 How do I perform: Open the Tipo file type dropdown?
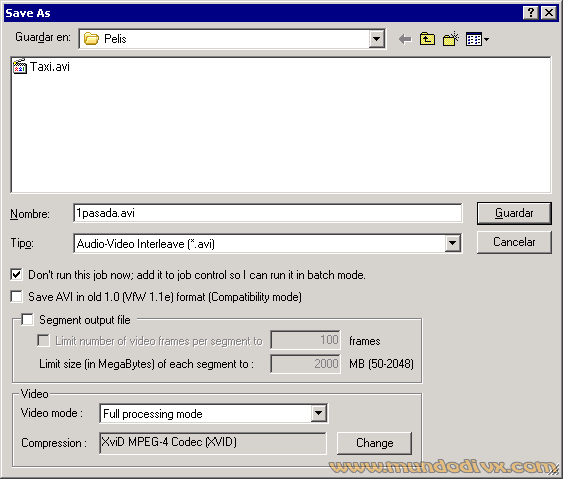point(452,243)
